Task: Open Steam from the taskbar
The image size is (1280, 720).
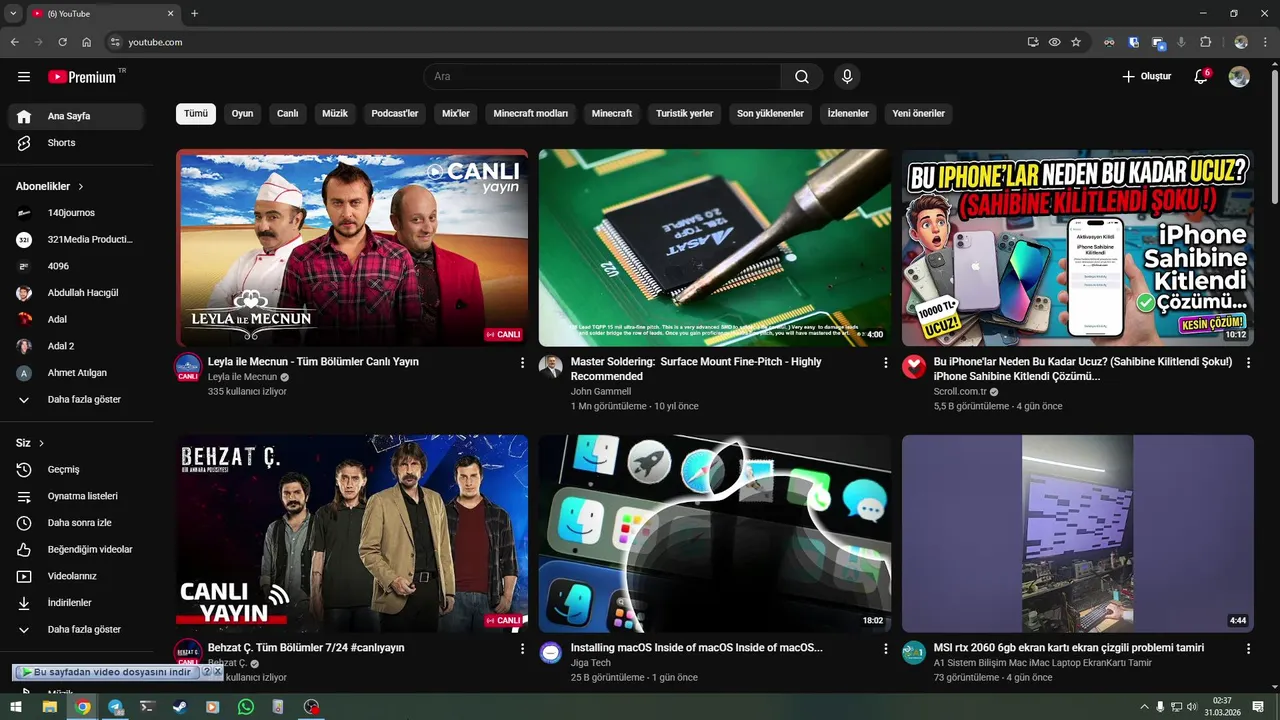Action: [179, 707]
